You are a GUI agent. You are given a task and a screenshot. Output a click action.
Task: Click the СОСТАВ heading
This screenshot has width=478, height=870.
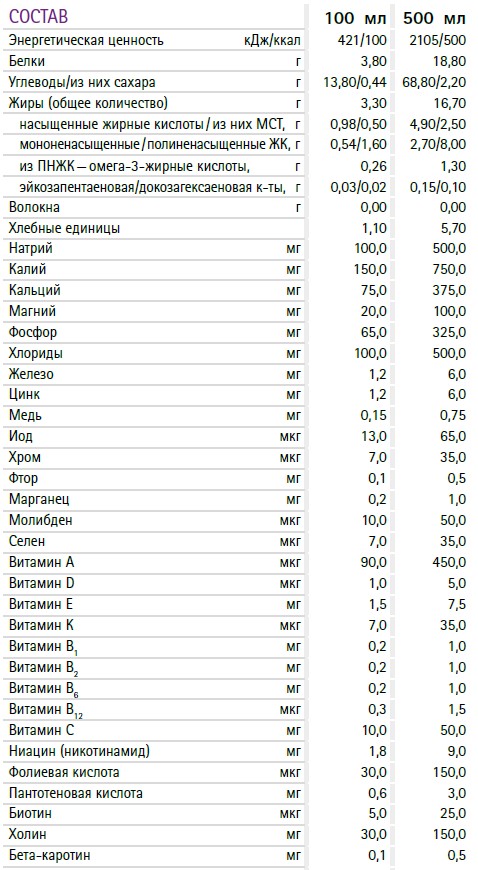(38, 17)
